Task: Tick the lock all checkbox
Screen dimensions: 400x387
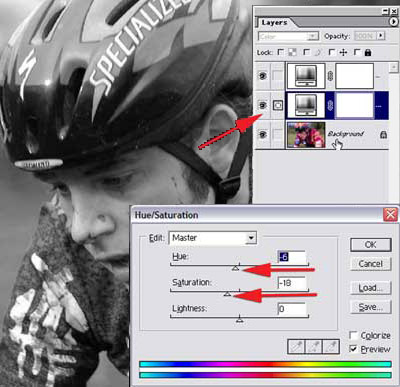Action: tap(357, 52)
